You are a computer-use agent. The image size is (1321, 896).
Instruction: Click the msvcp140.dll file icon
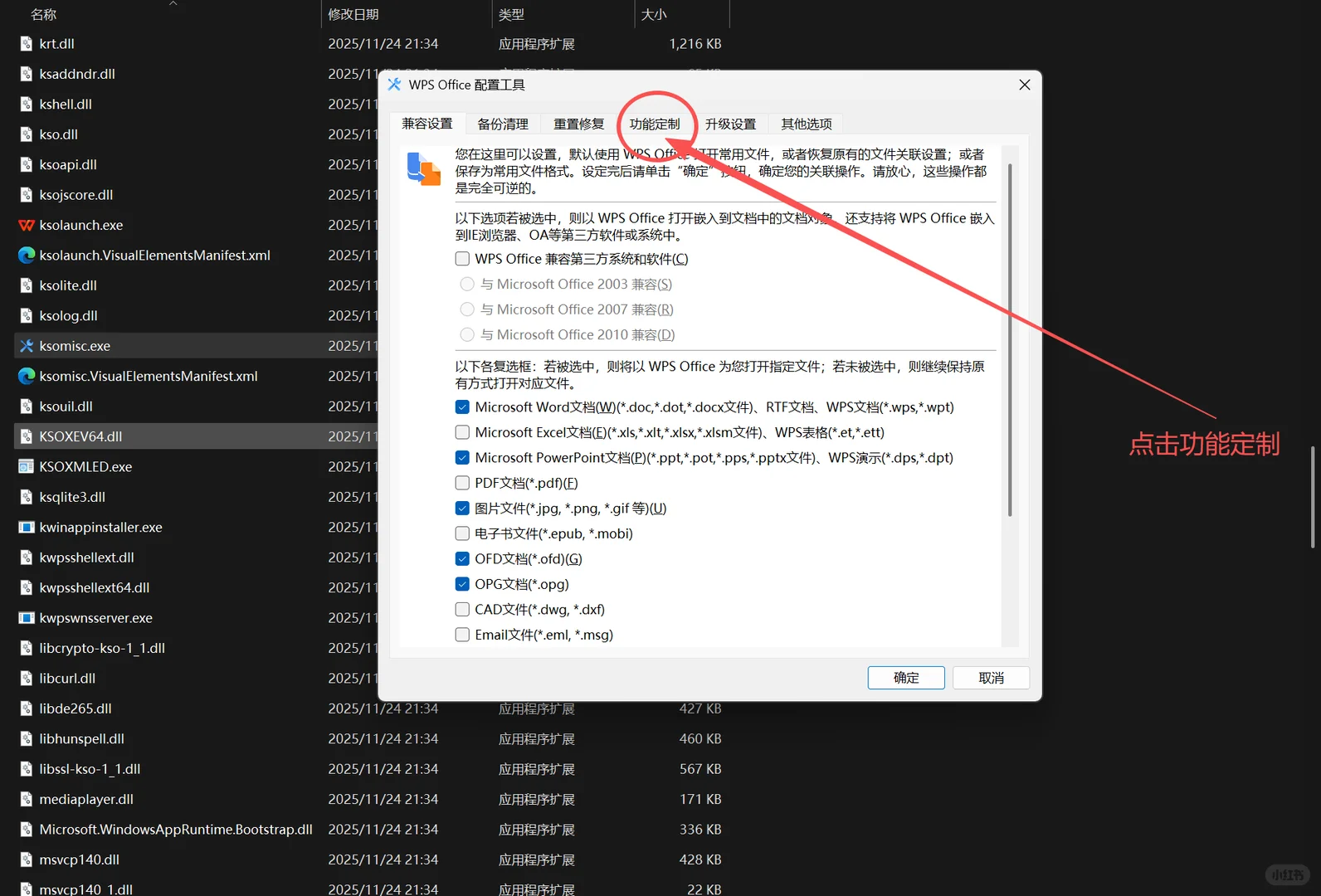click(x=27, y=859)
